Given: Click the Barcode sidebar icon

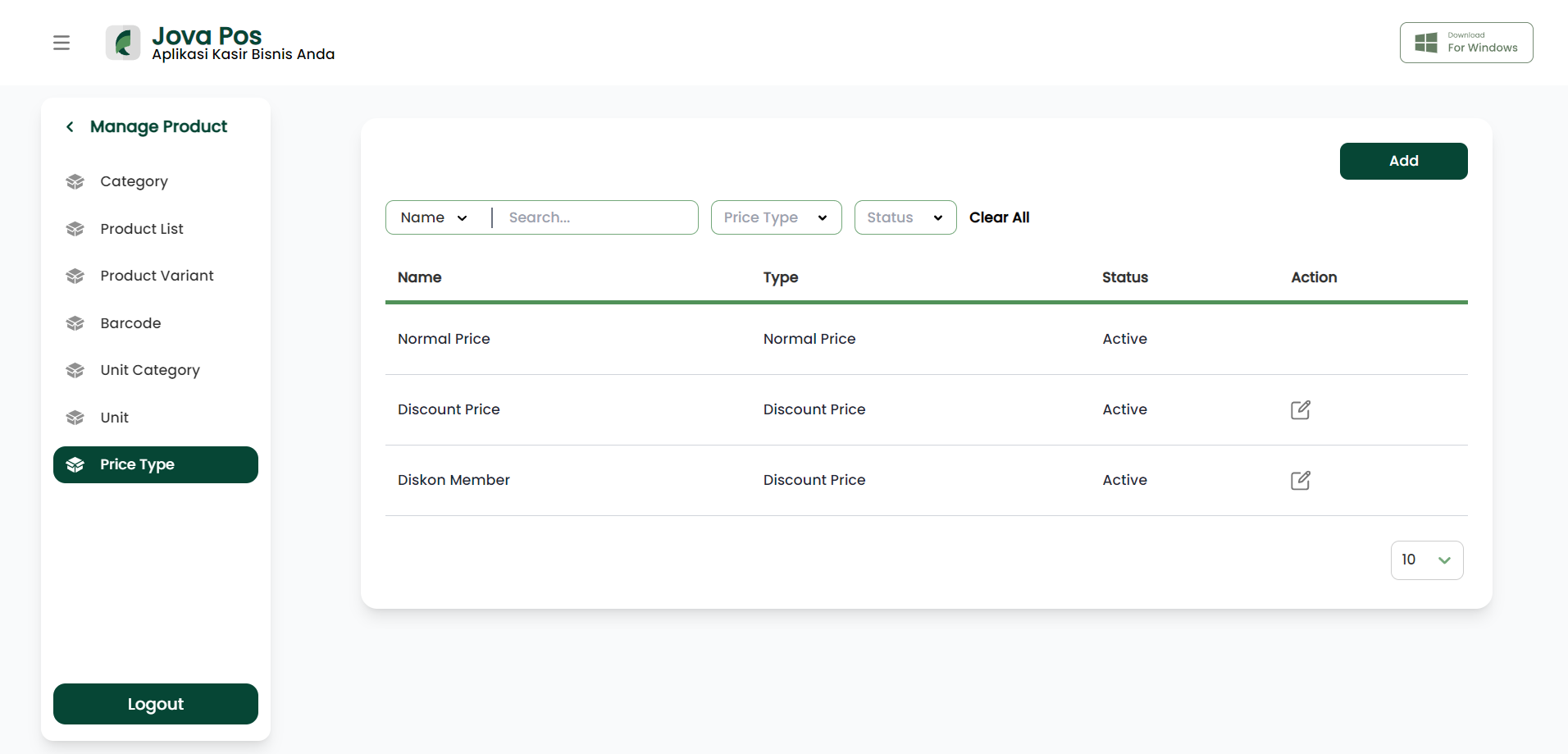Looking at the screenshot, I should pyautogui.click(x=75, y=323).
